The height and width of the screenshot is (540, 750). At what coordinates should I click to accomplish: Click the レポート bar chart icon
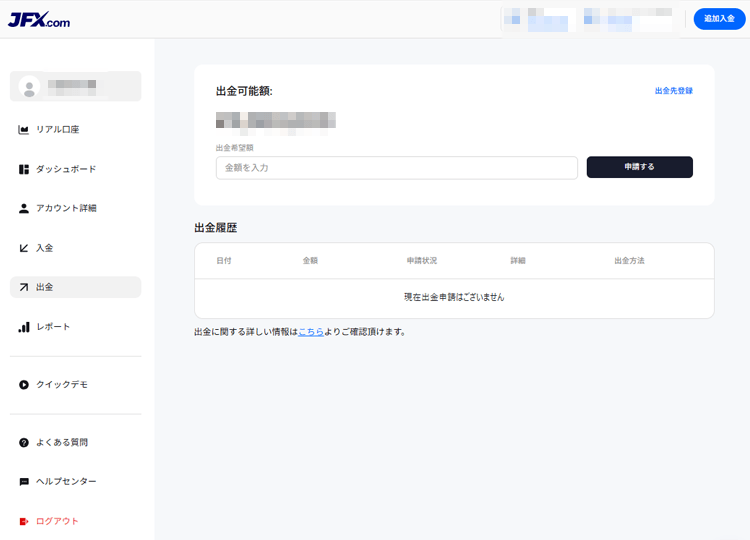point(24,327)
